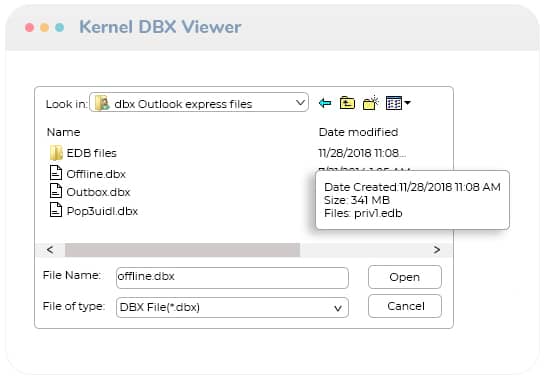Go back using the blue arrow icon
545x380 pixels.
point(325,103)
